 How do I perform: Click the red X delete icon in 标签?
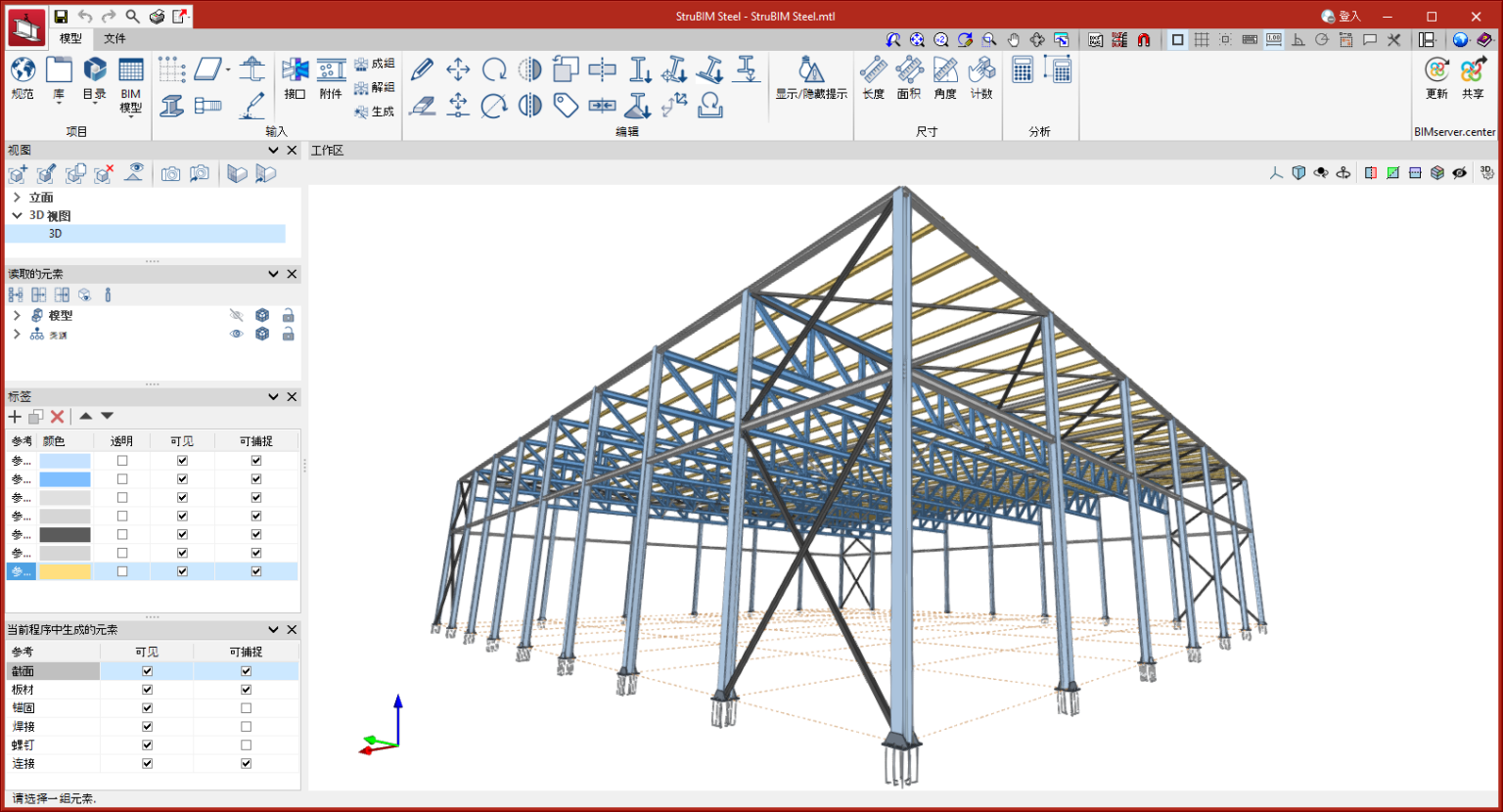pos(58,417)
